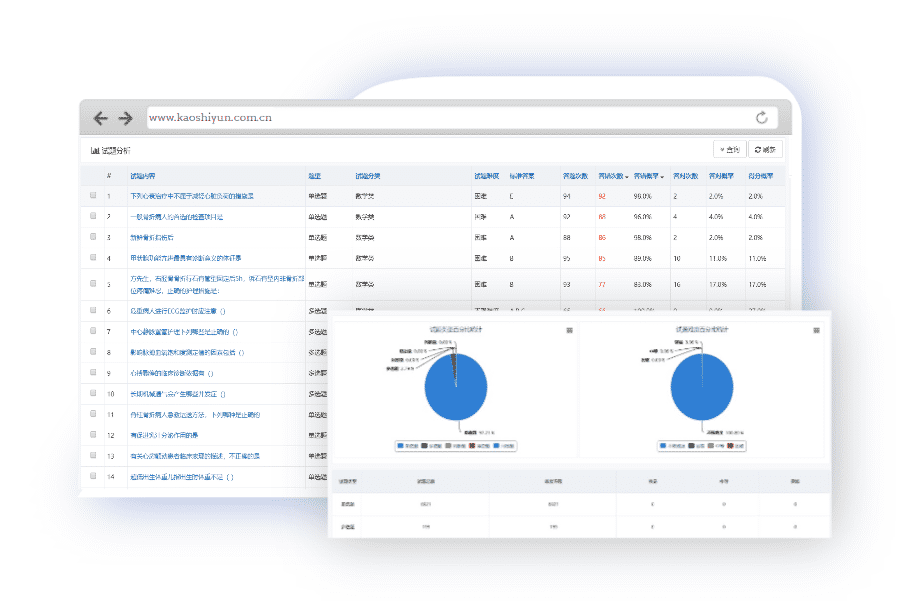
Task: Click the 刷新 refresh button
Action: point(765,150)
